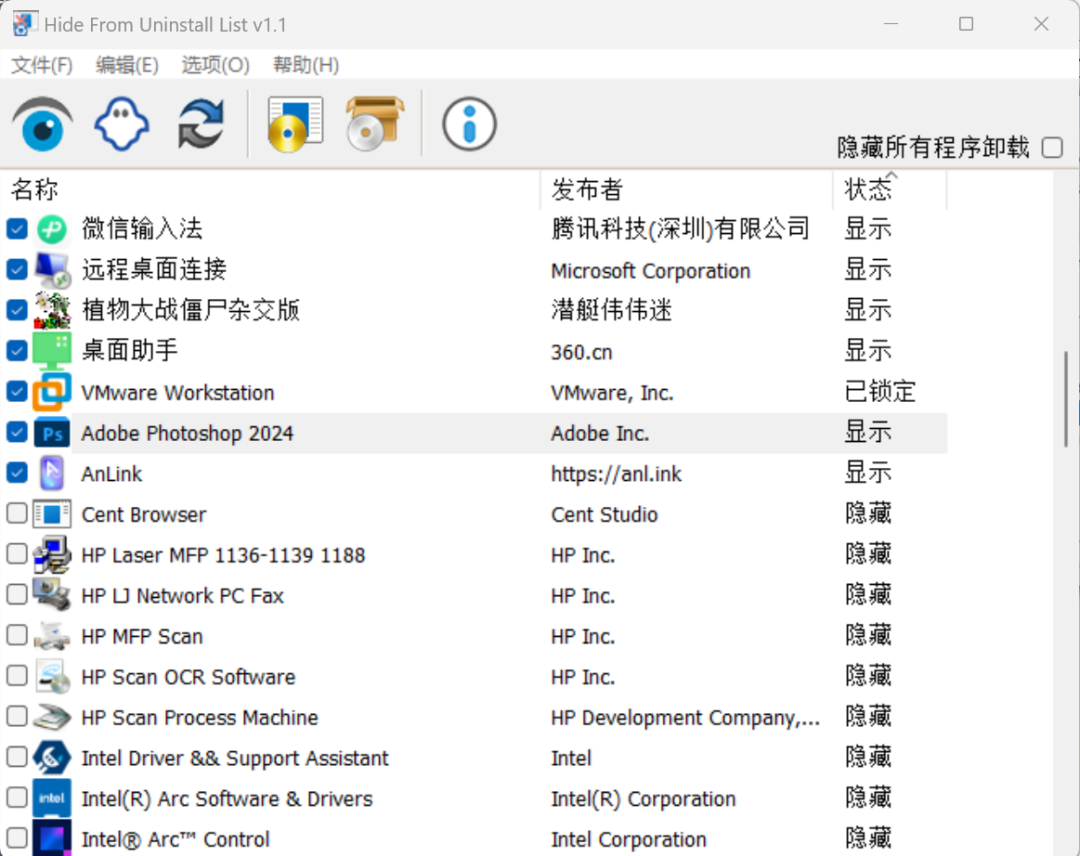Click the HP Scan OCR Software icon
This screenshot has height=856, width=1080.
pyautogui.click(x=52, y=677)
